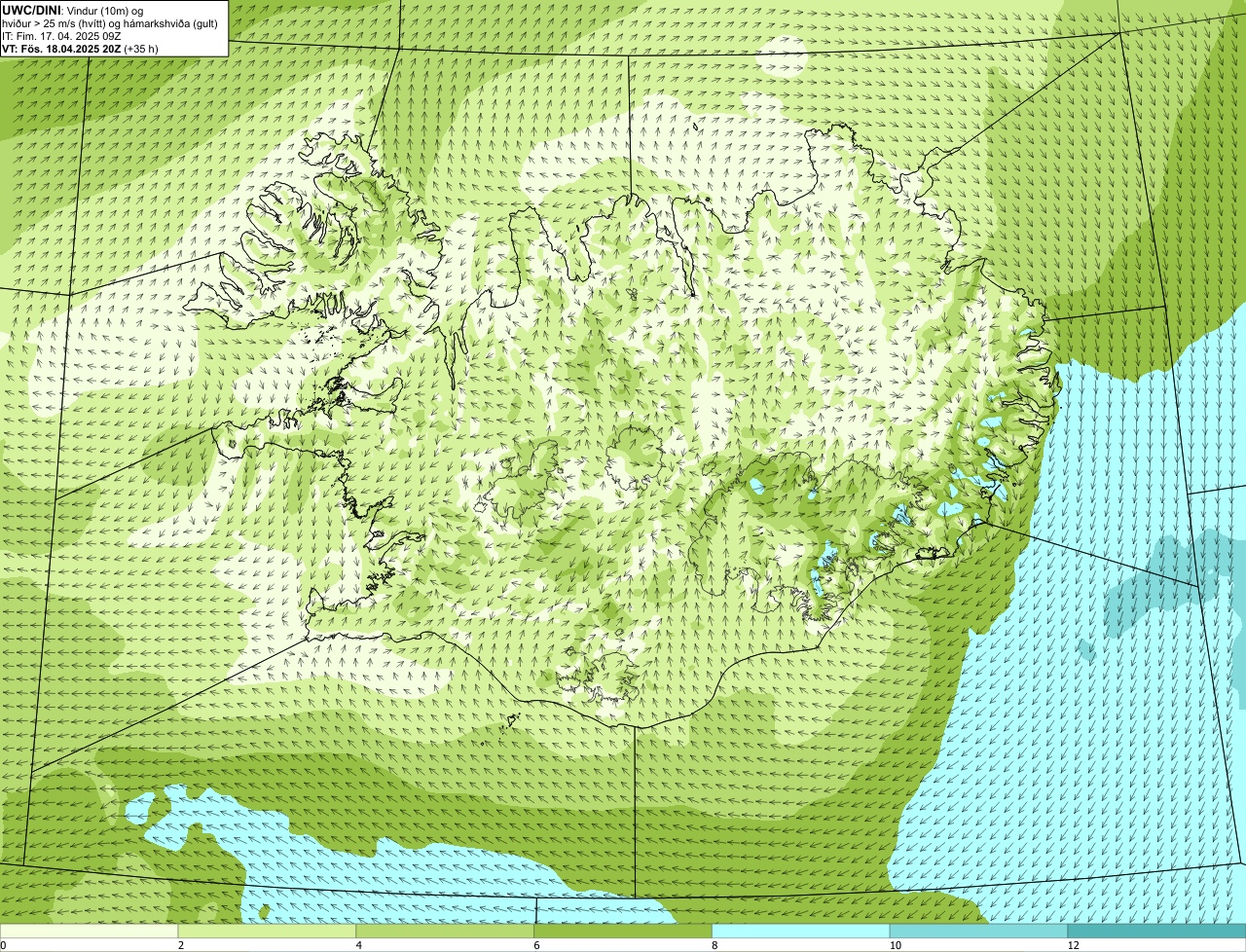Click the light cyan legend swatch between 8 and 10

(801, 932)
